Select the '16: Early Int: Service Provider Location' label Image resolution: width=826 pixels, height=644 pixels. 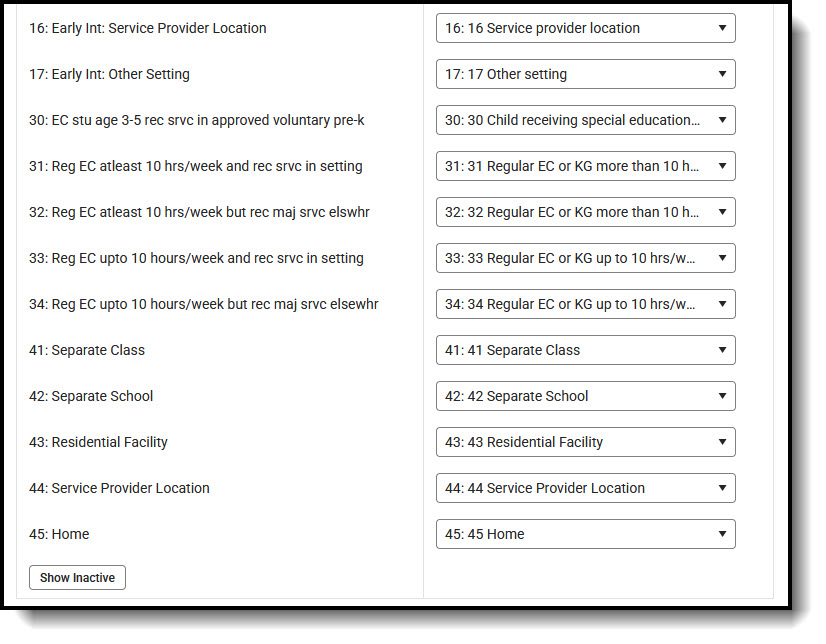coord(148,28)
